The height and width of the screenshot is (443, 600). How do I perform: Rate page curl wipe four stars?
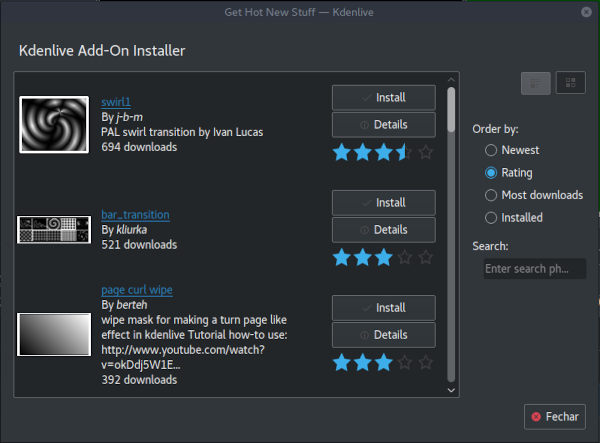point(404,363)
